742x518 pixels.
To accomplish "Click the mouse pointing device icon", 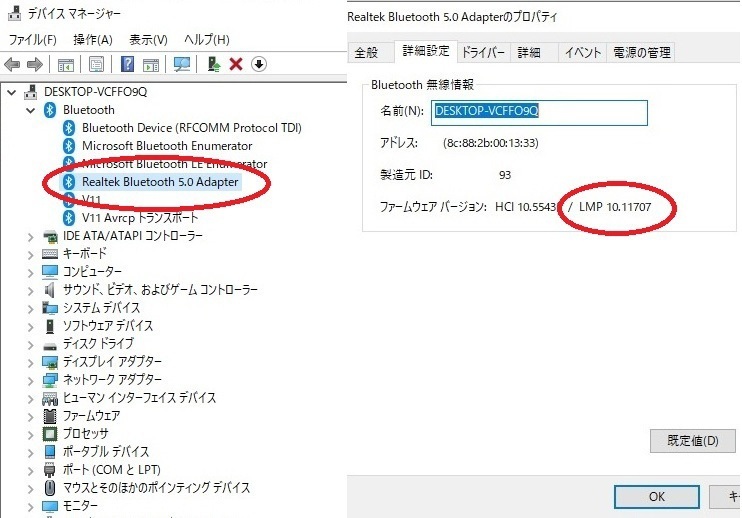I will tap(50, 487).
